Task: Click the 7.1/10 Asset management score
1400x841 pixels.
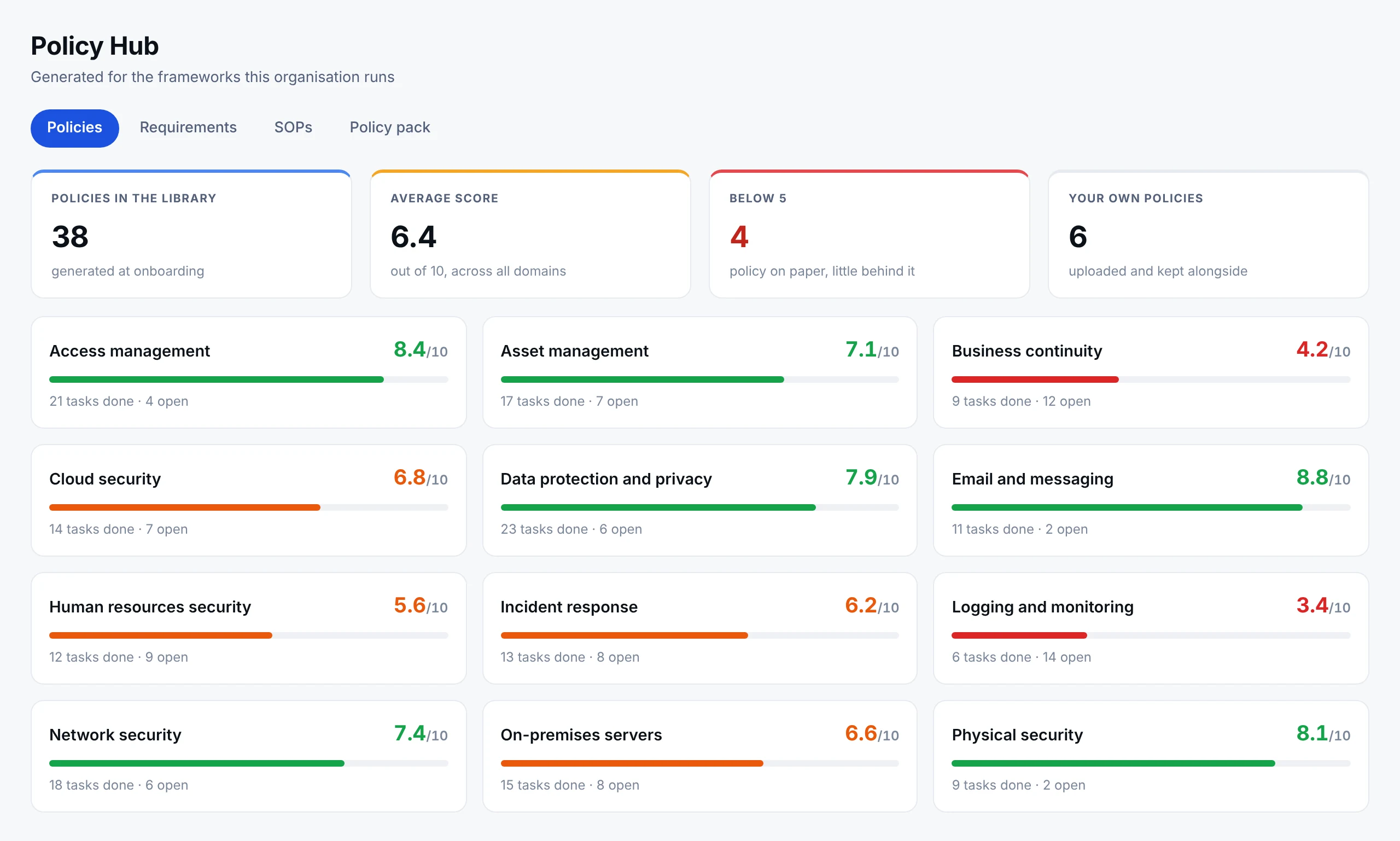Action: pyautogui.click(x=872, y=349)
